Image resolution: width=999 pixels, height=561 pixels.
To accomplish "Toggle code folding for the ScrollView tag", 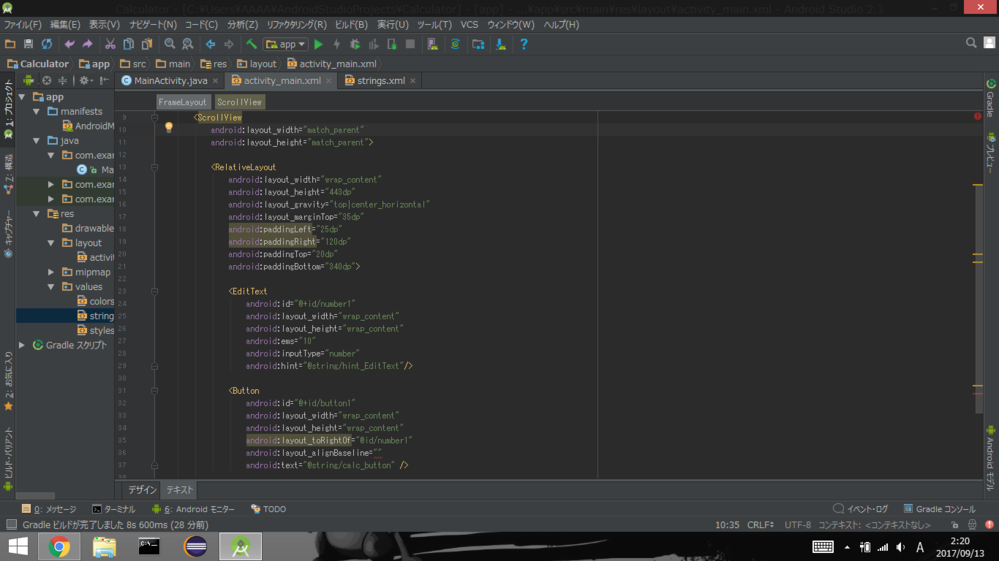I will [x=154, y=117].
